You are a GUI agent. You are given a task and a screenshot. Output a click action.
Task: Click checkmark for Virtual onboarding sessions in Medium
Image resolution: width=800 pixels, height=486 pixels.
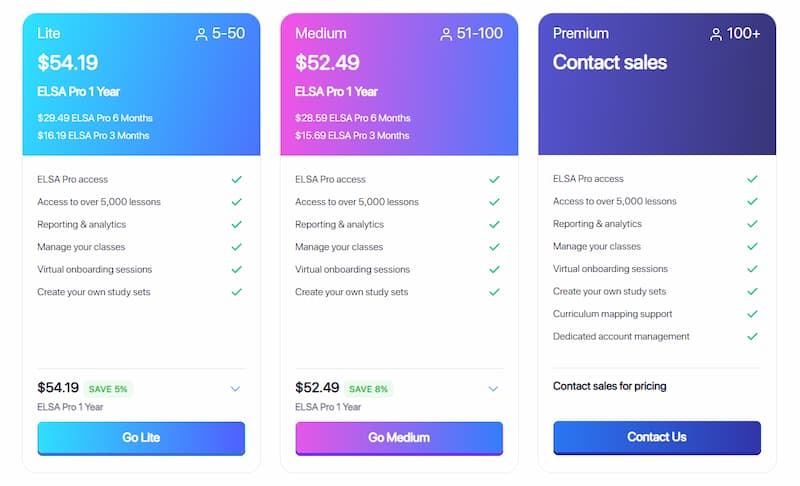point(494,269)
